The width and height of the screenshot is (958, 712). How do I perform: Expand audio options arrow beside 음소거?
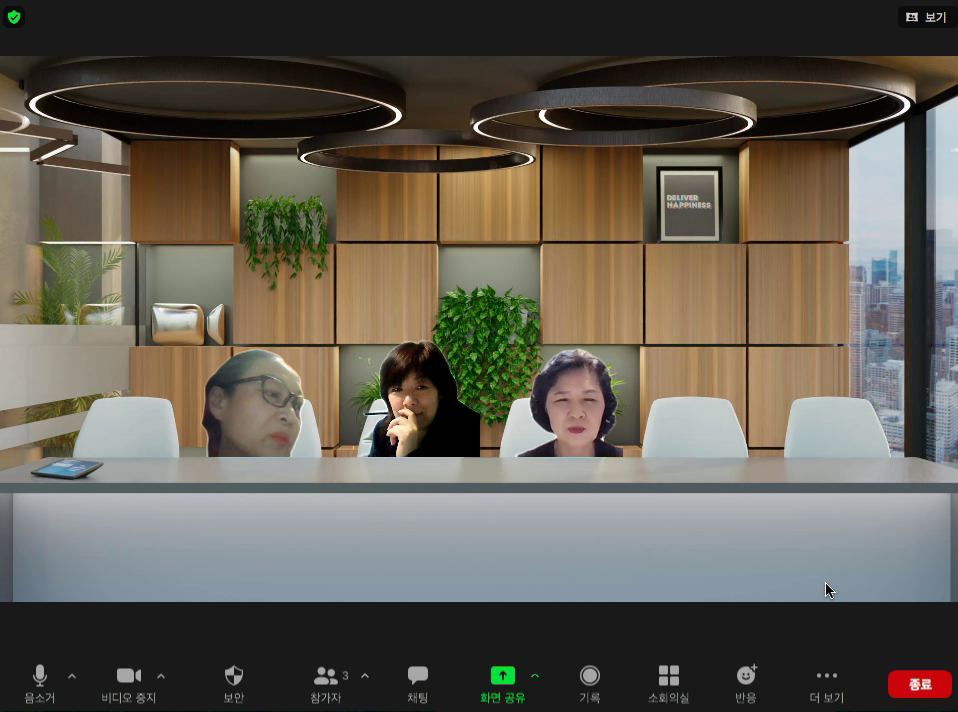pos(72,676)
